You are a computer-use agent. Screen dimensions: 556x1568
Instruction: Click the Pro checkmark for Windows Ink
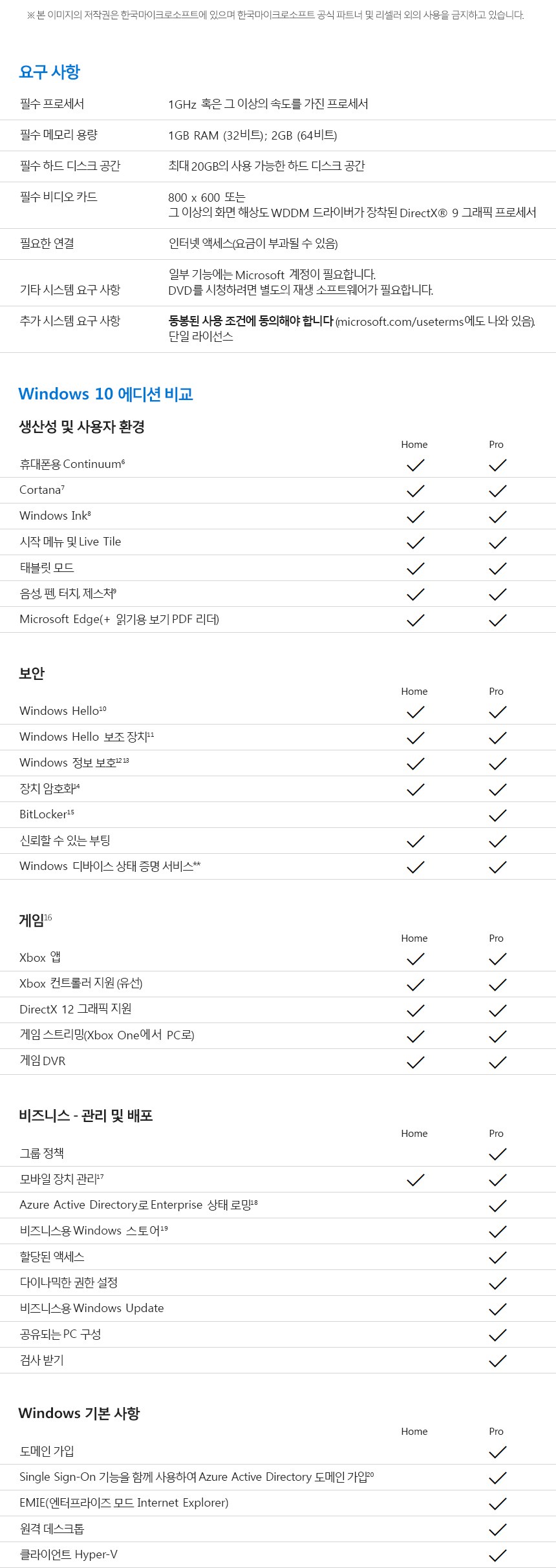coord(497,516)
